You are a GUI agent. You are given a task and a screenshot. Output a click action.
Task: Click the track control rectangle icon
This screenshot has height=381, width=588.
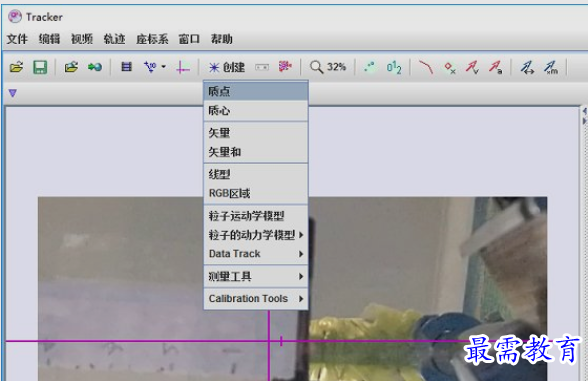(262, 67)
